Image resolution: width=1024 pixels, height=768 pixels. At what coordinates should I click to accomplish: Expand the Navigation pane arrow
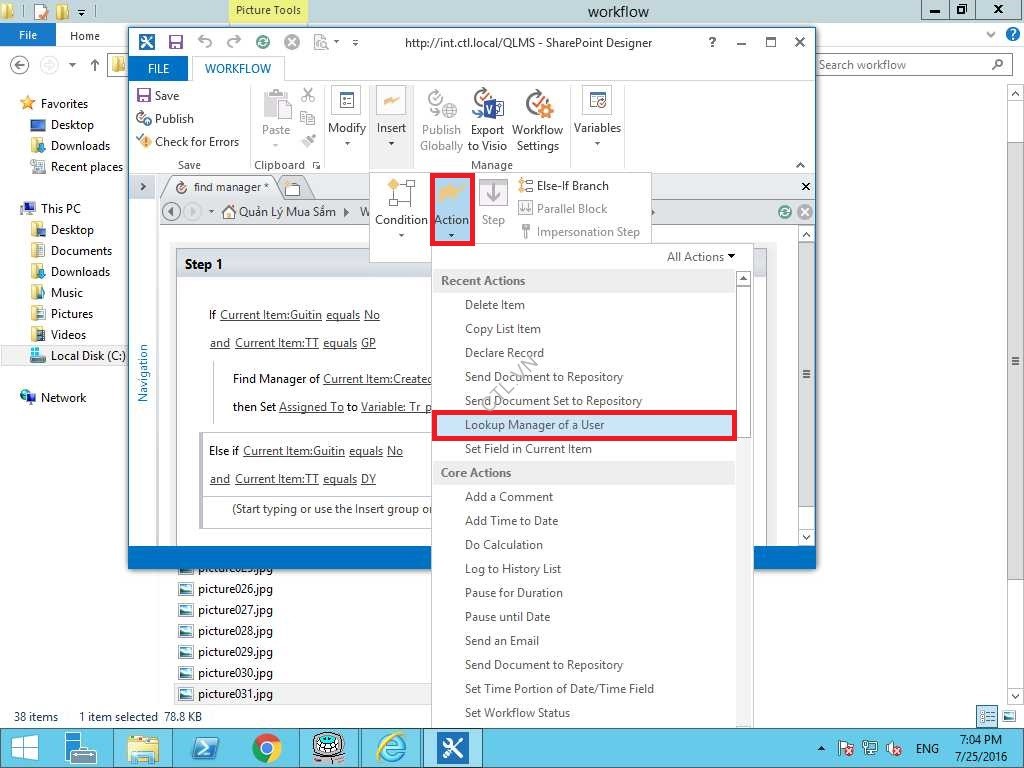pos(143,187)
